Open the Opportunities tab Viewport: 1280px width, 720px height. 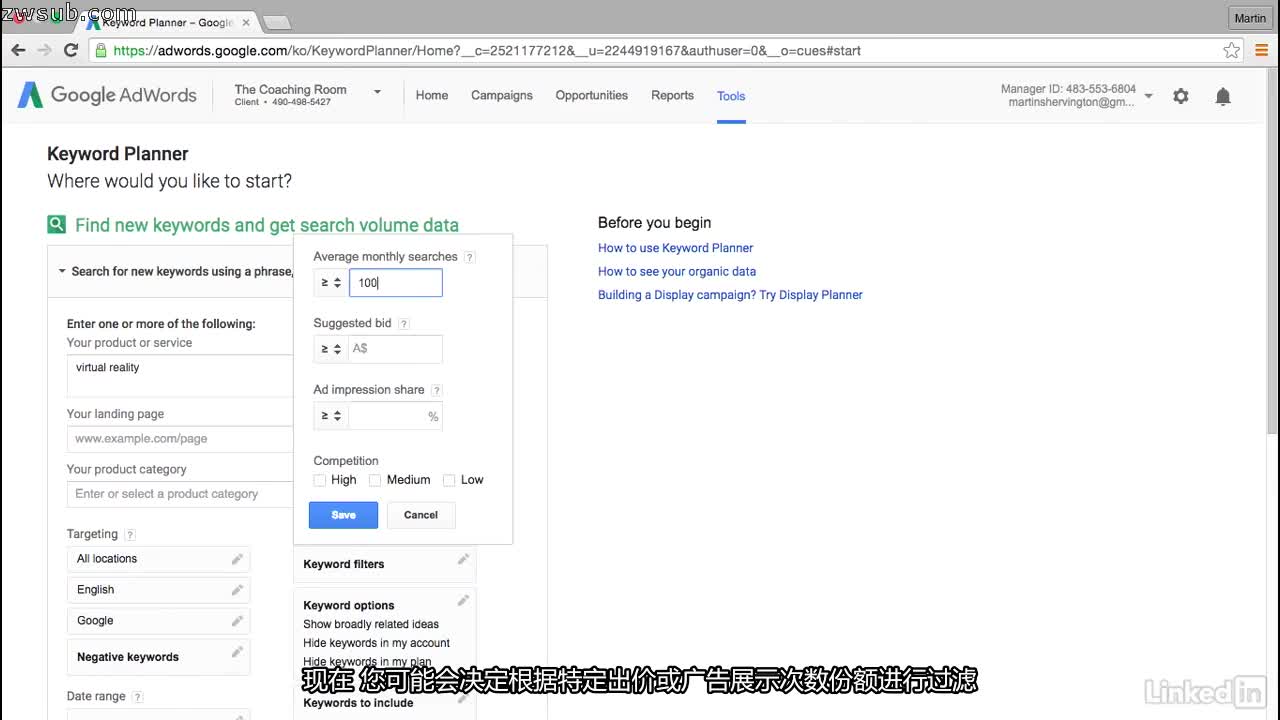[x=592, y=95]
